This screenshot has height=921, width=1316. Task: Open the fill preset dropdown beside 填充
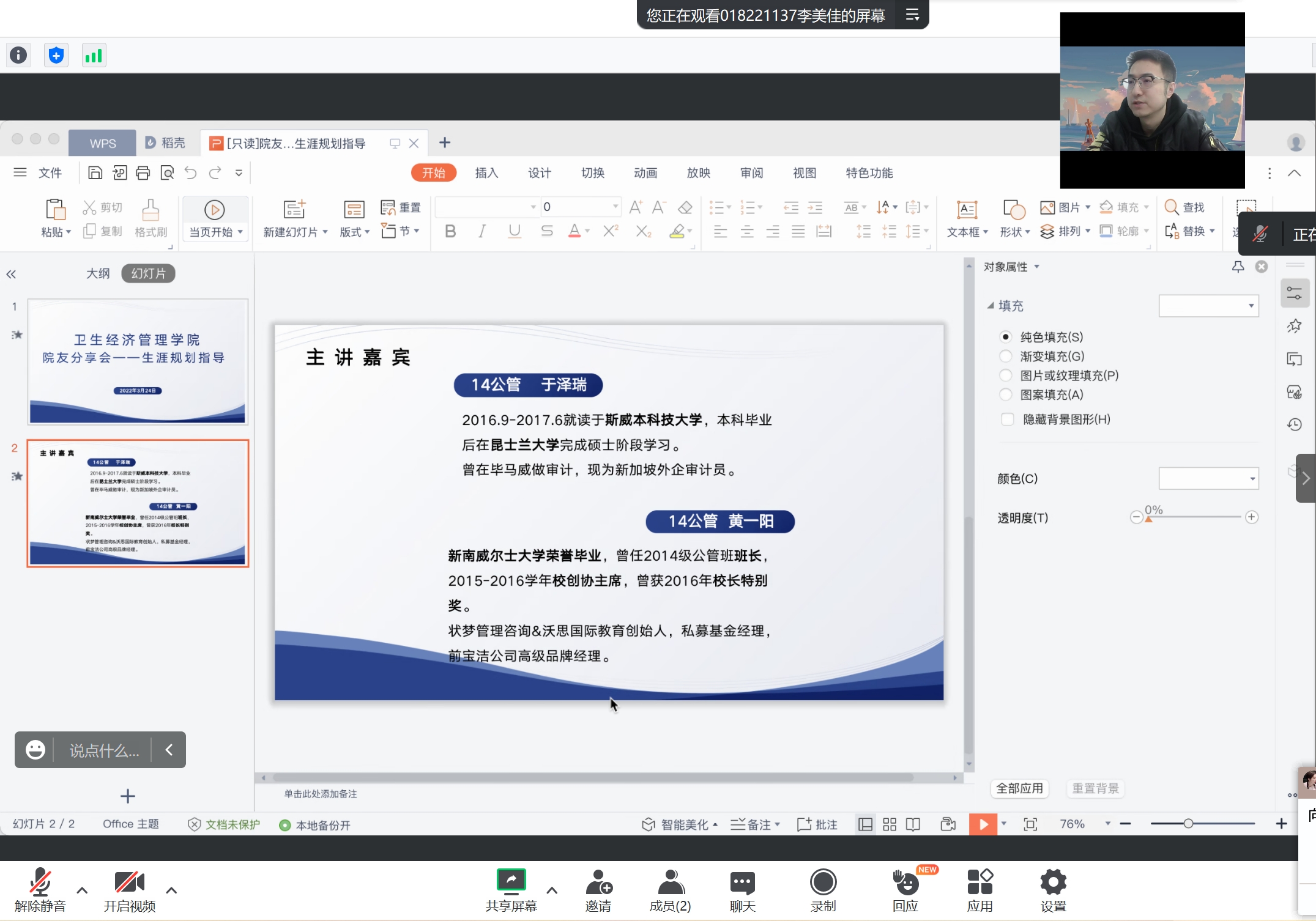point(1208,306)
